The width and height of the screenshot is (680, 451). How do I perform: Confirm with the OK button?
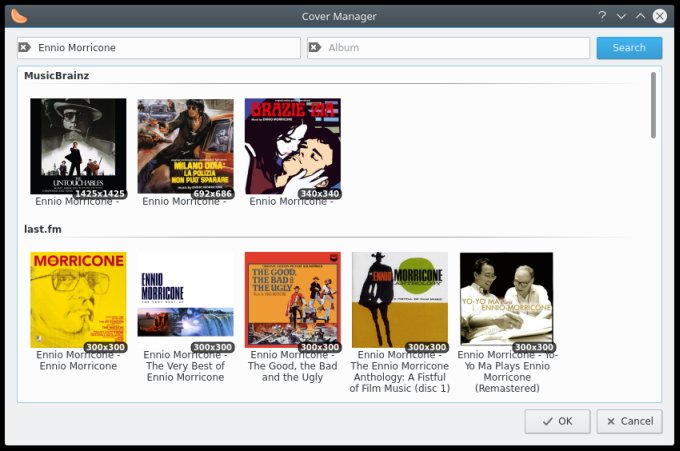[557, 421]
